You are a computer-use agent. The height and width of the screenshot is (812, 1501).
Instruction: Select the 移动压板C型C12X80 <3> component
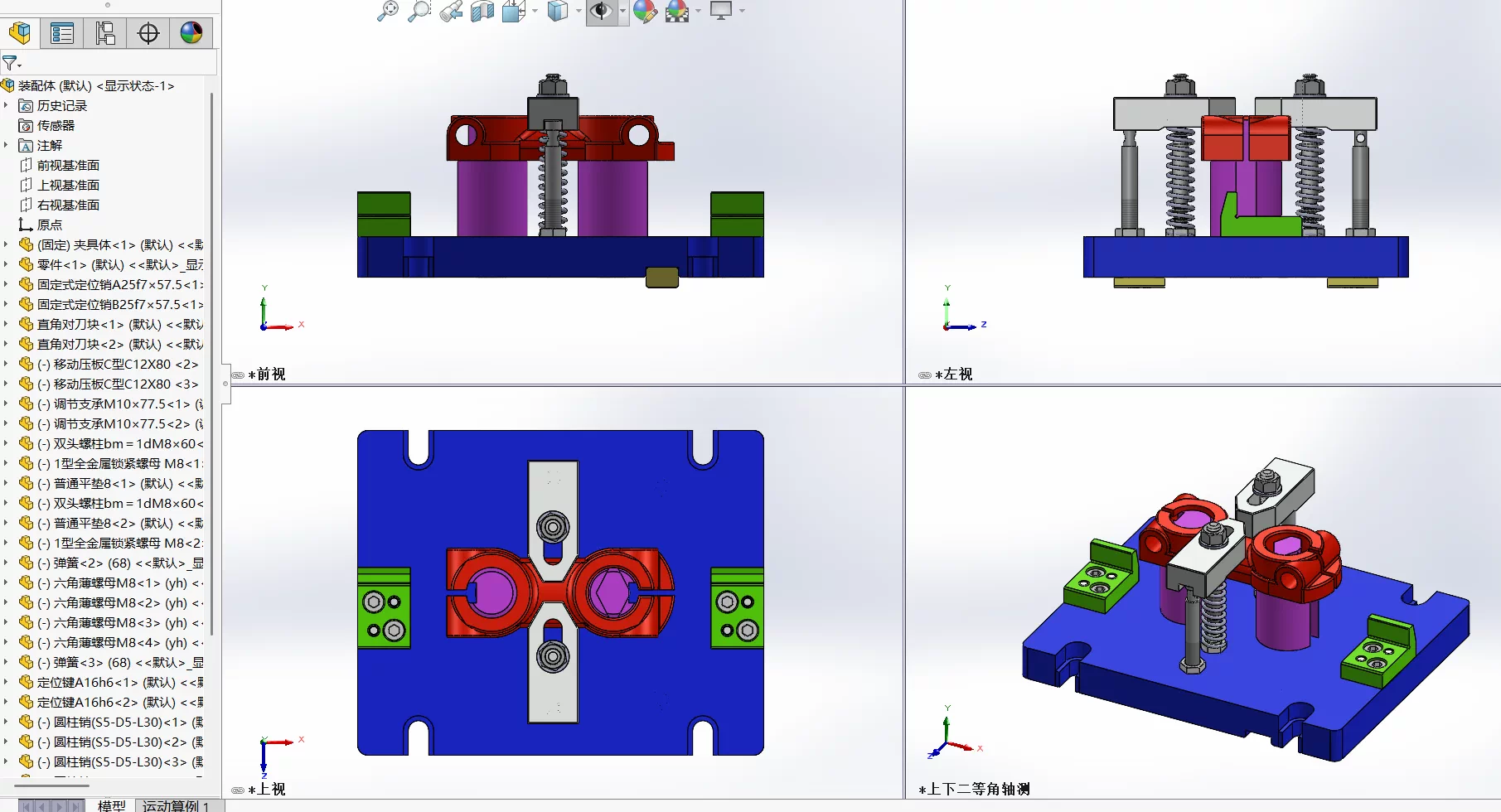(x=109, y=384)
